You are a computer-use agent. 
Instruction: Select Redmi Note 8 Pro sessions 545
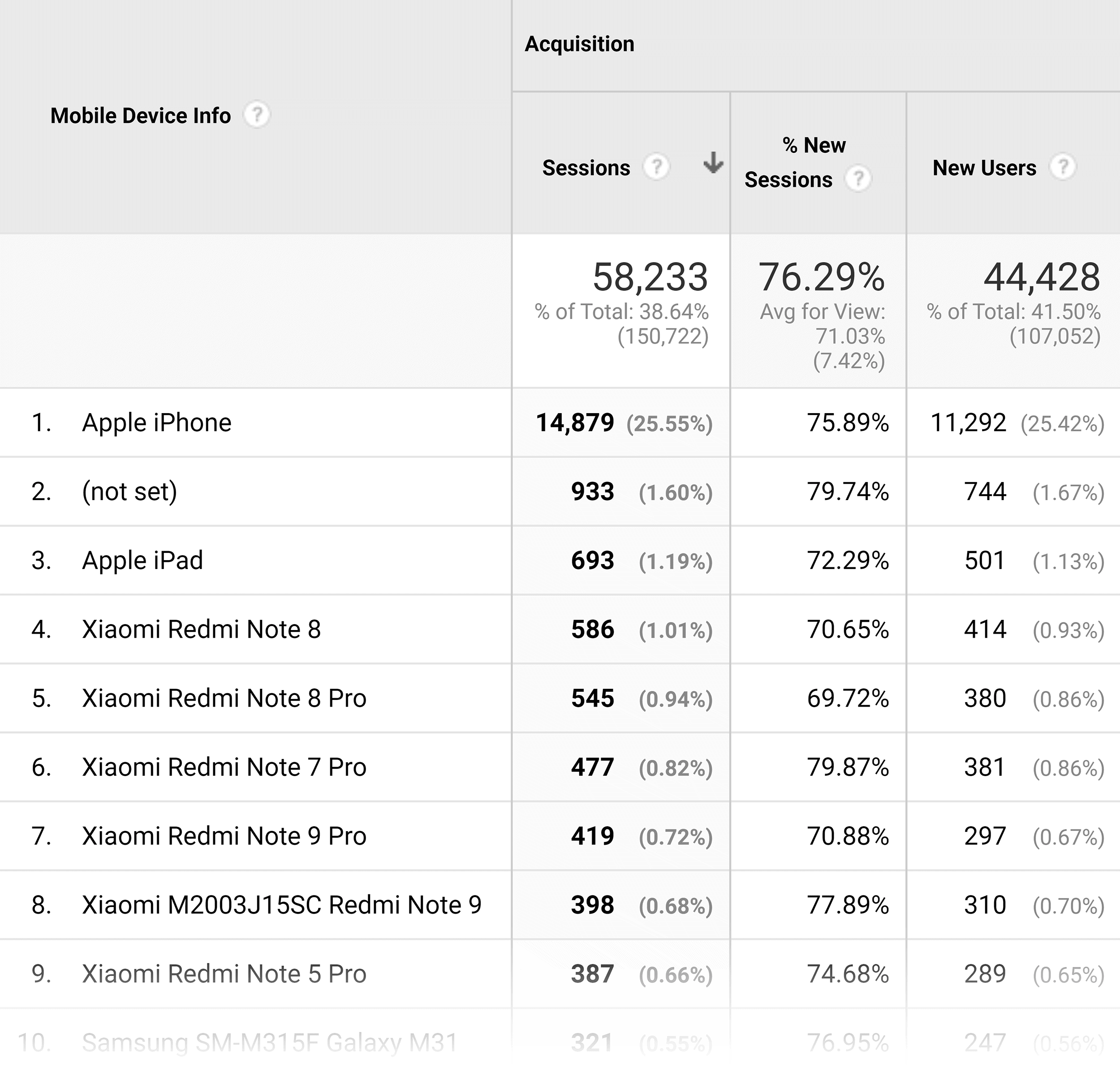pyautogui.click(x=593, y=699)
